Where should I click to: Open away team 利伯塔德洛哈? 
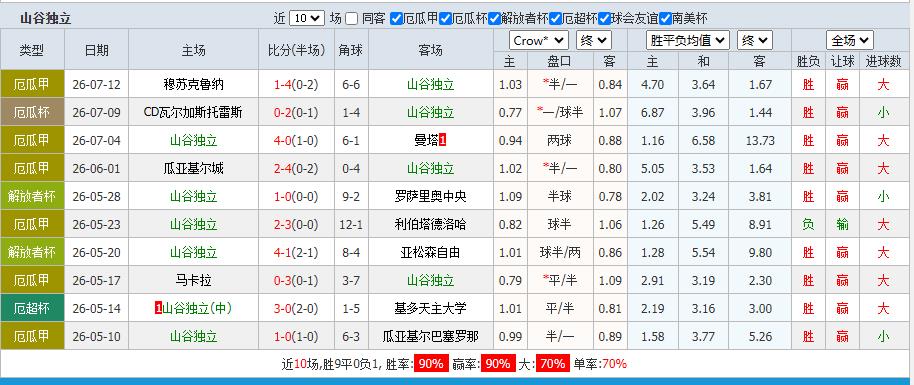coord(431,225)
